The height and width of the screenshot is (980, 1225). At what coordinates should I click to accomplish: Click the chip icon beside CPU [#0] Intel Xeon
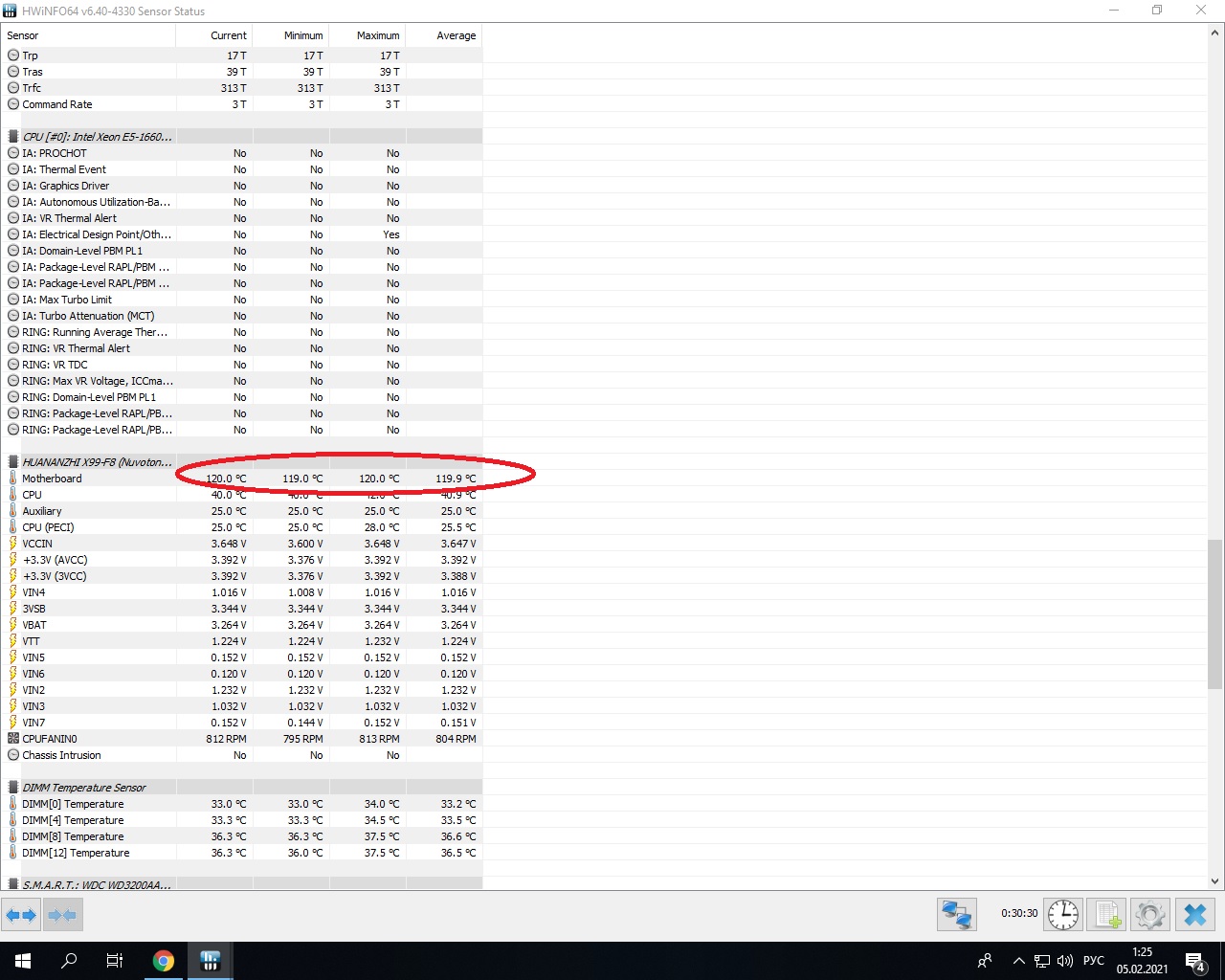point(12,137)
